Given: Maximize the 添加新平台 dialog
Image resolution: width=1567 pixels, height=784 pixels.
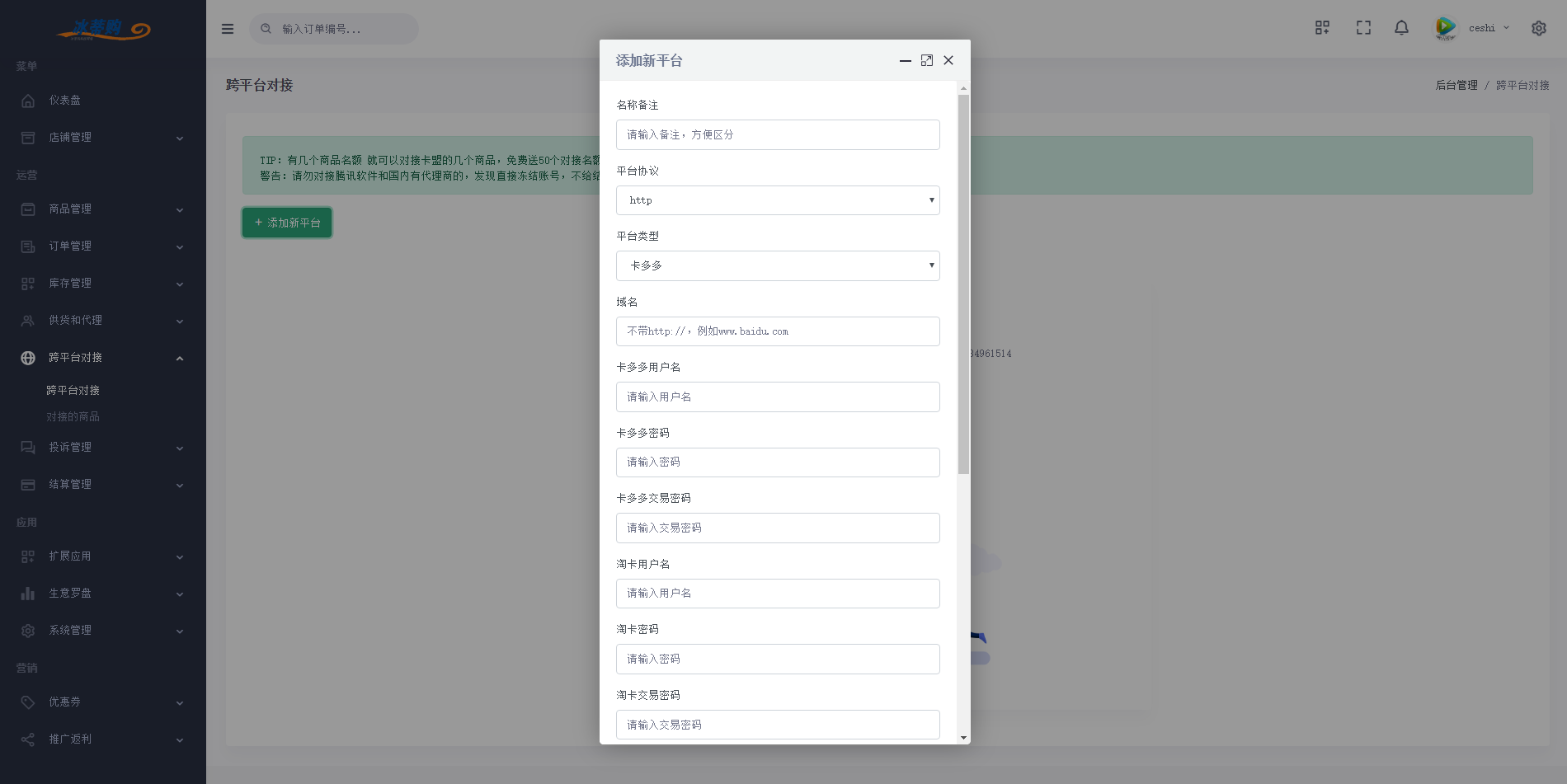Looking at the screenshot, I should 927,60.
